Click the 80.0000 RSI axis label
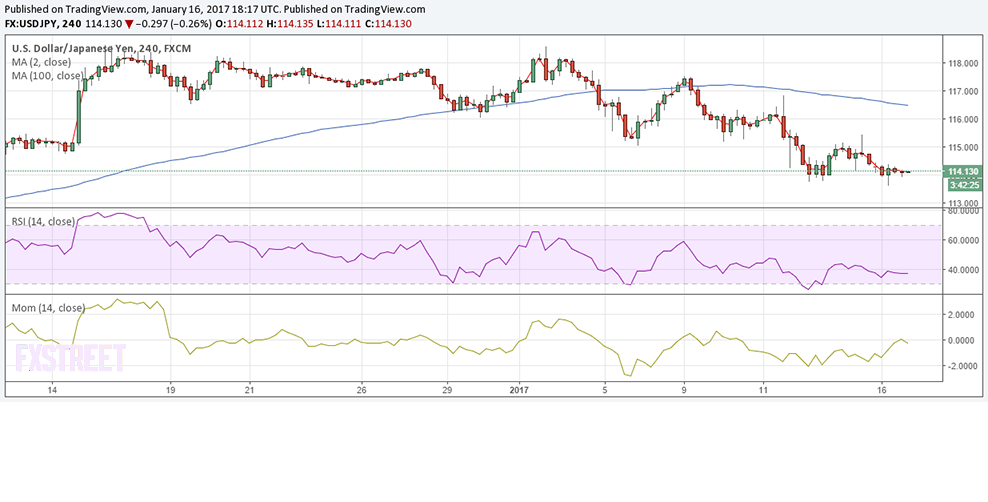 click(x=962, y=212)
